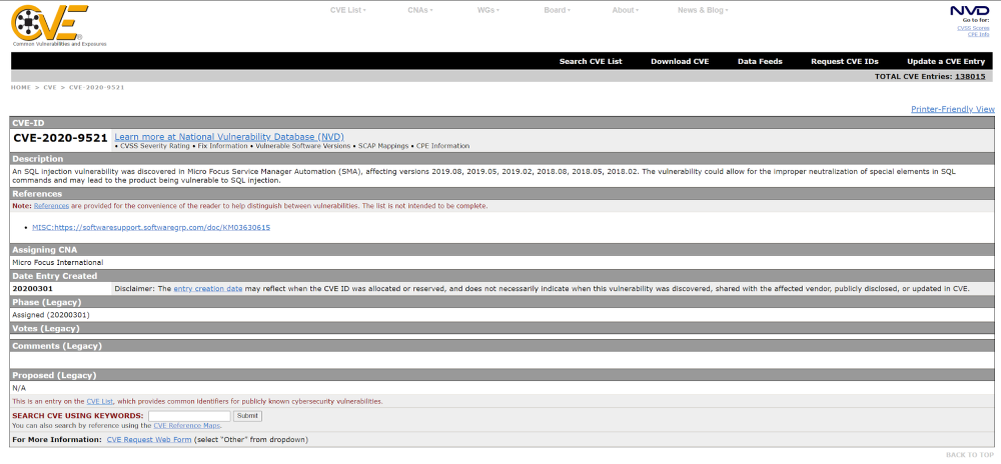Click the Comments (Legacy) header

502,346
